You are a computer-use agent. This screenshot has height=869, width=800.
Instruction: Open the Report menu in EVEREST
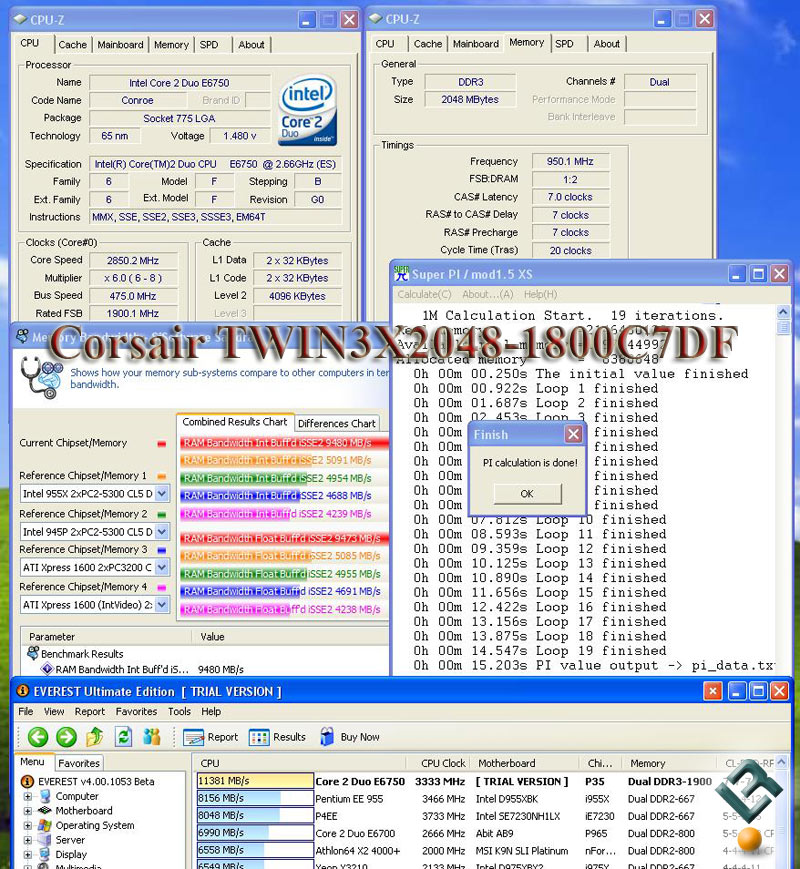pyautogui.click(x=90, y=711)
